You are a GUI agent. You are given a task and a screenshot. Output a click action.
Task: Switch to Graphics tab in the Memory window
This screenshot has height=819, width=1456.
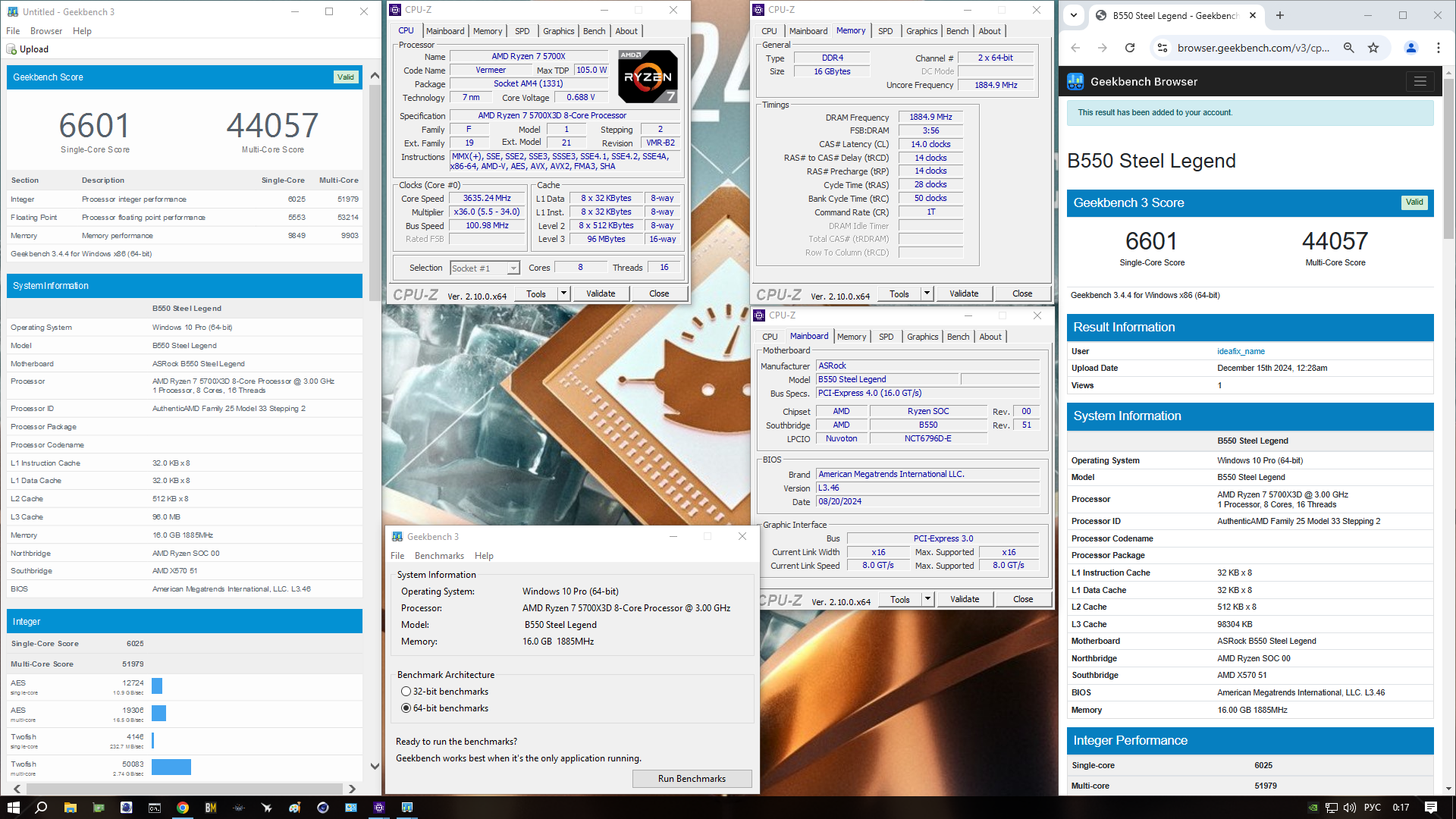pos(922,31)
